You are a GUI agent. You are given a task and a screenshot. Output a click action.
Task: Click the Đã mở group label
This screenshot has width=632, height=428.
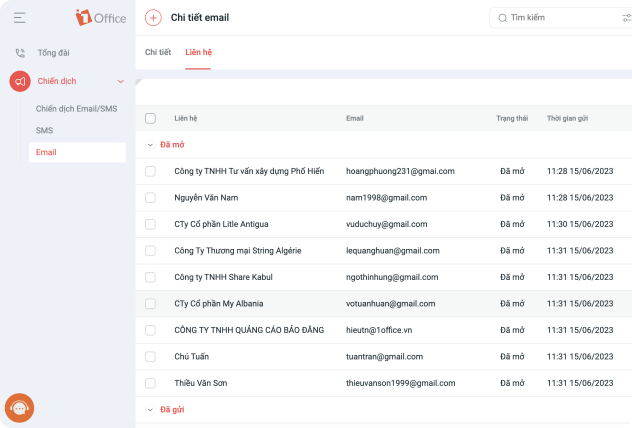coord(173,145)
